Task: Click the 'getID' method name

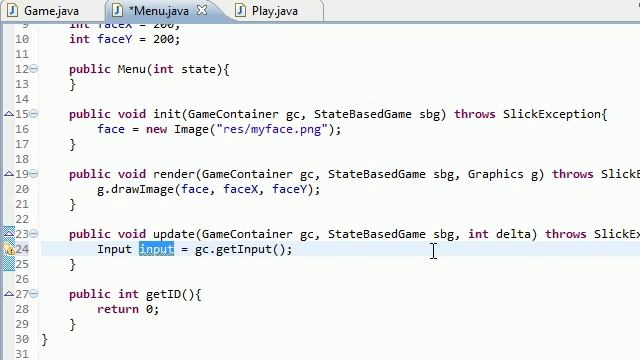Action: tap(163, 294)
